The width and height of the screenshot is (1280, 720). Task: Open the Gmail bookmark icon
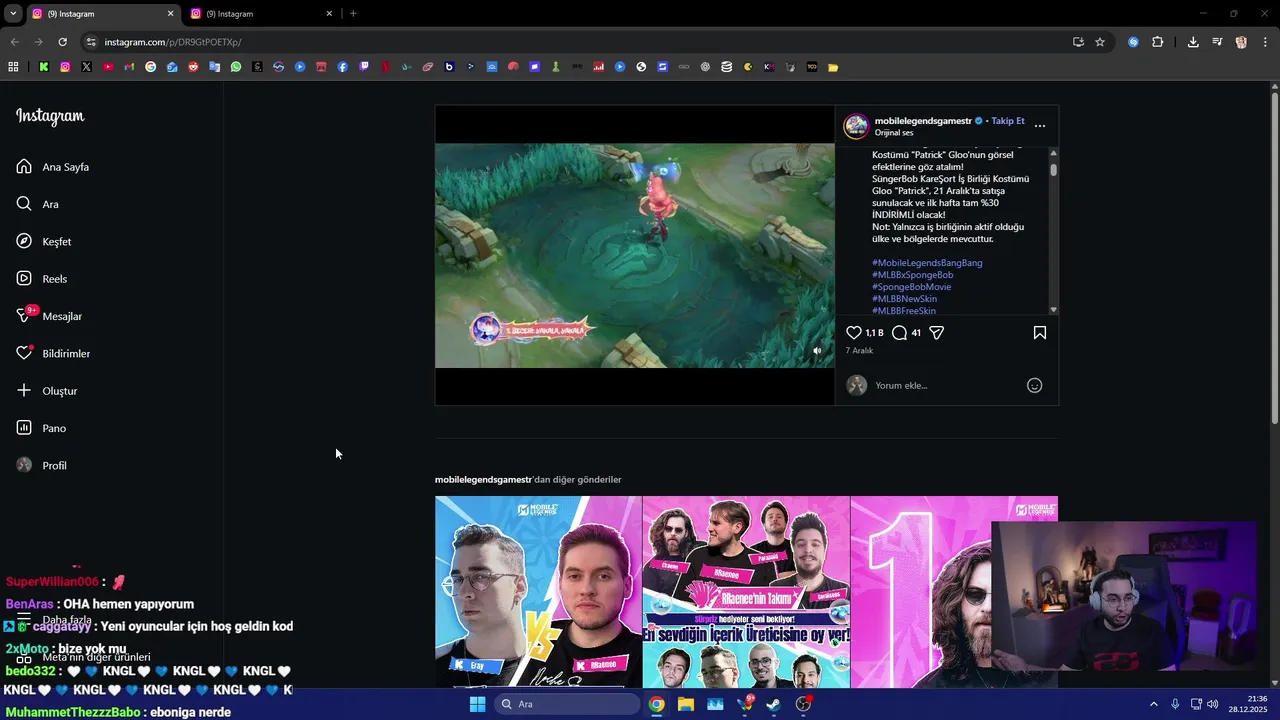pyautogui.click(x=129, y=67)
